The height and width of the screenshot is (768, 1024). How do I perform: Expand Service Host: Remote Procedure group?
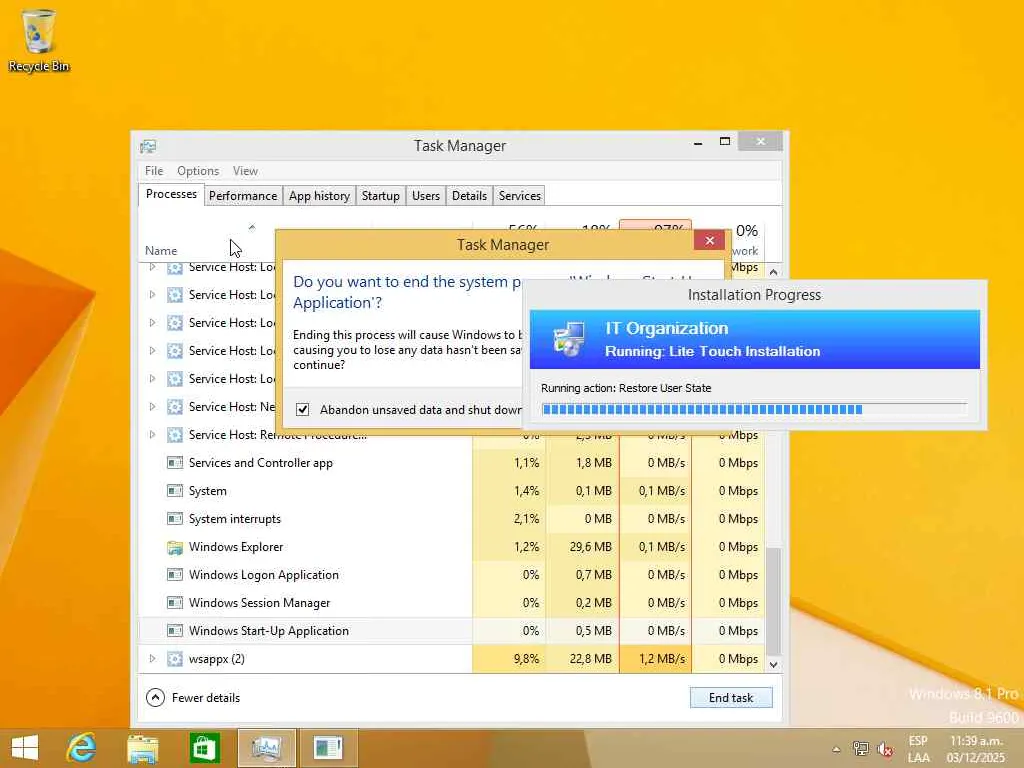(152, 434)
